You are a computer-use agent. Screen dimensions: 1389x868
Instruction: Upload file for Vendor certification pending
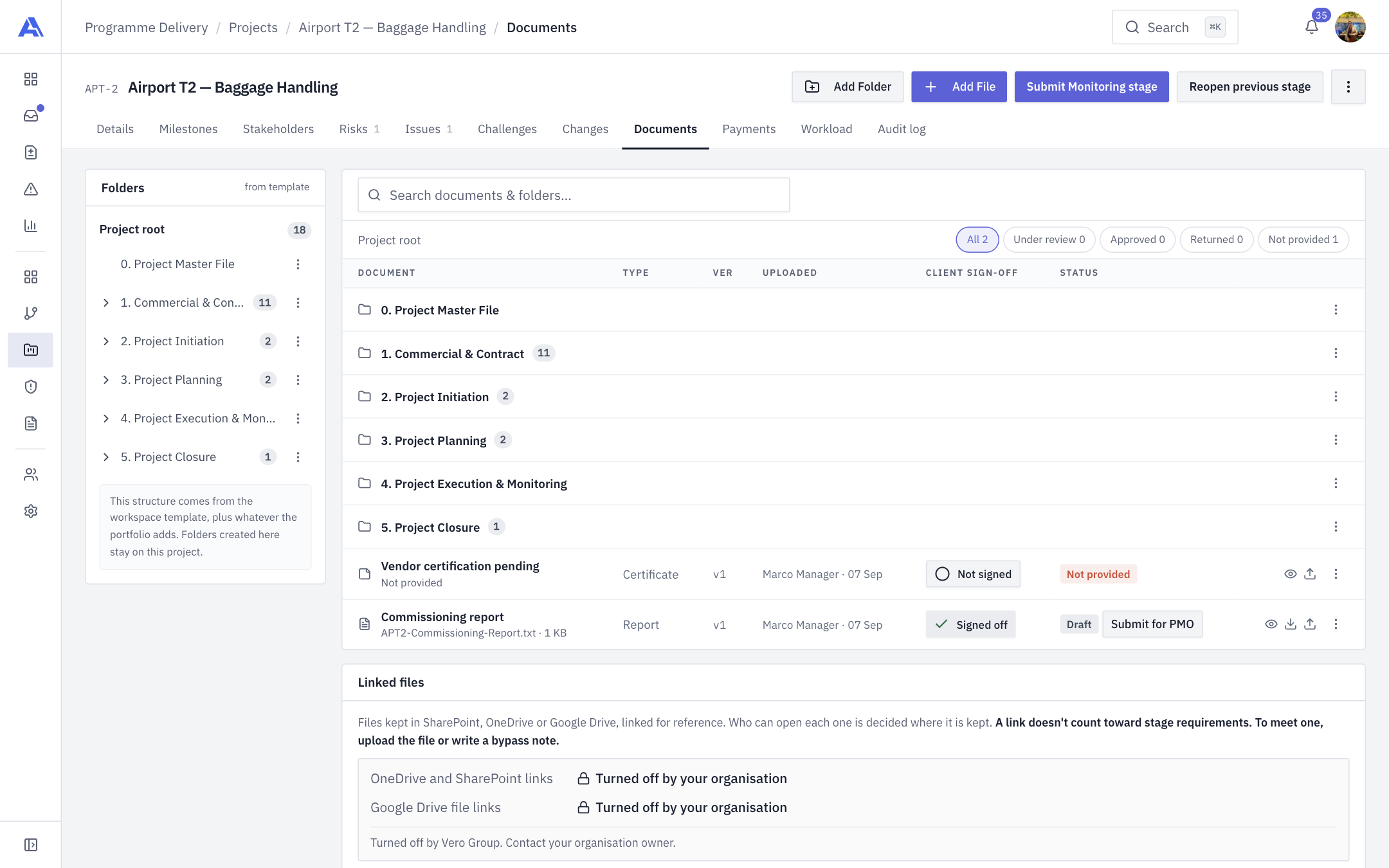coord(1310,574)
